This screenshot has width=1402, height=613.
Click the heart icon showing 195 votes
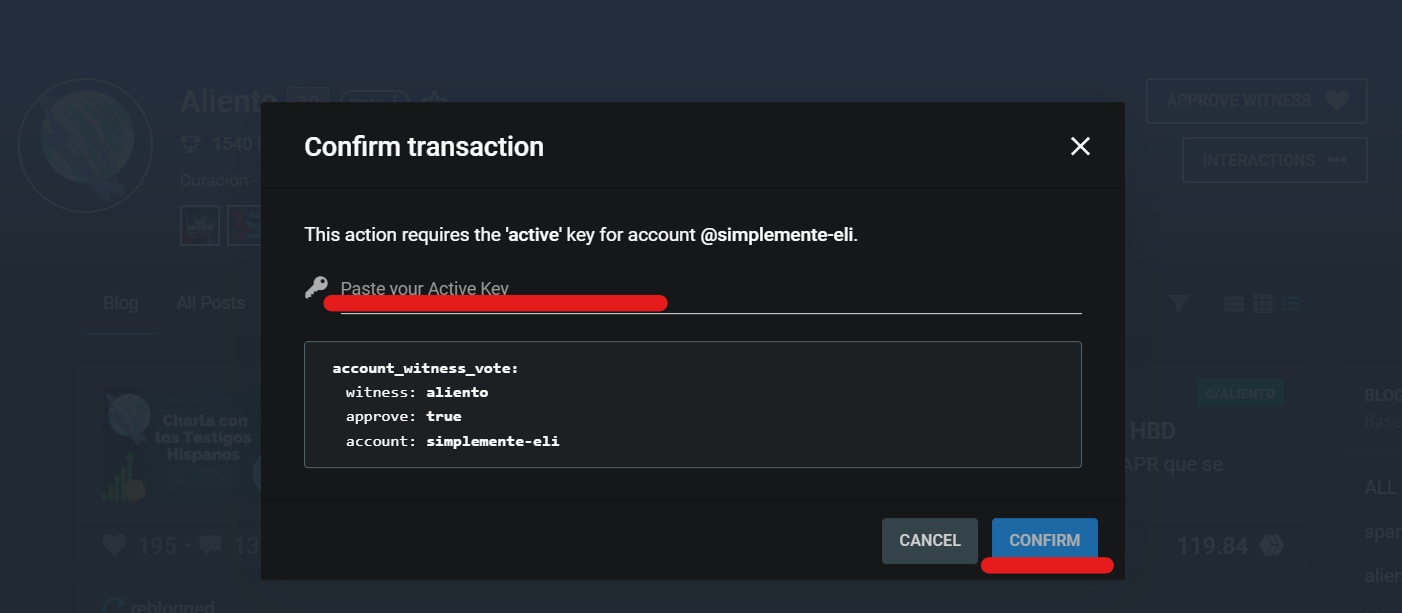pos(116,546)
